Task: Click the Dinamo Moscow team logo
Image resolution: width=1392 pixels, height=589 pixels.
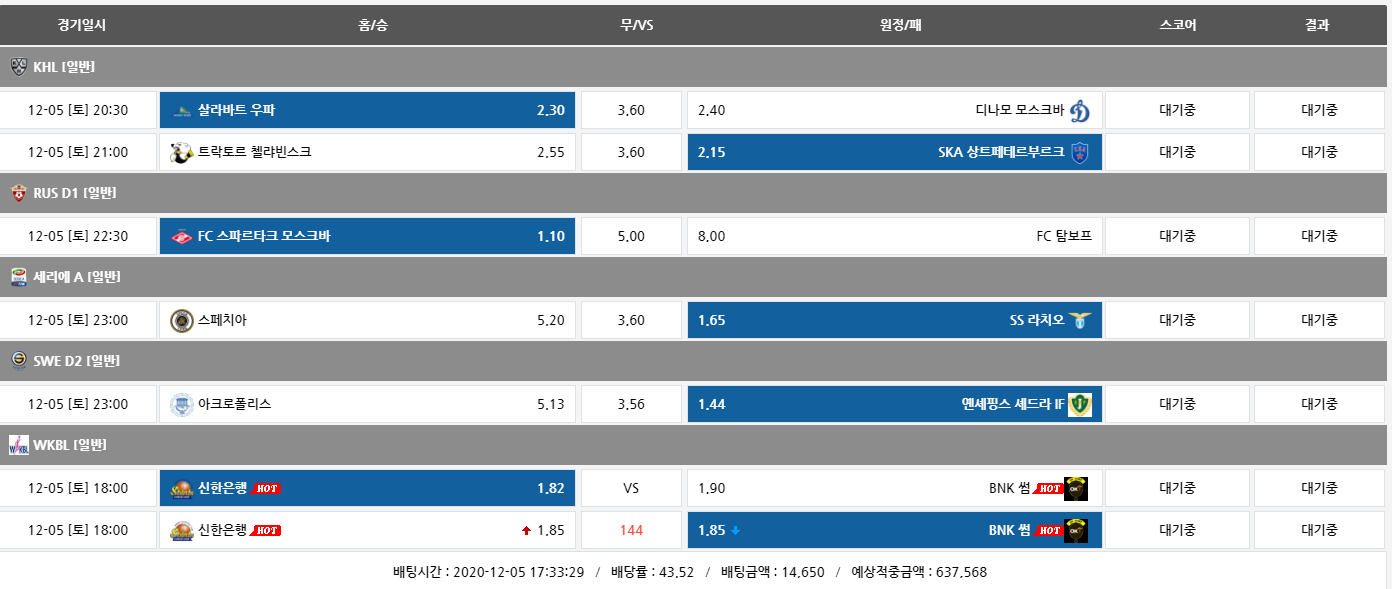Action: [x=1079, y=111]
